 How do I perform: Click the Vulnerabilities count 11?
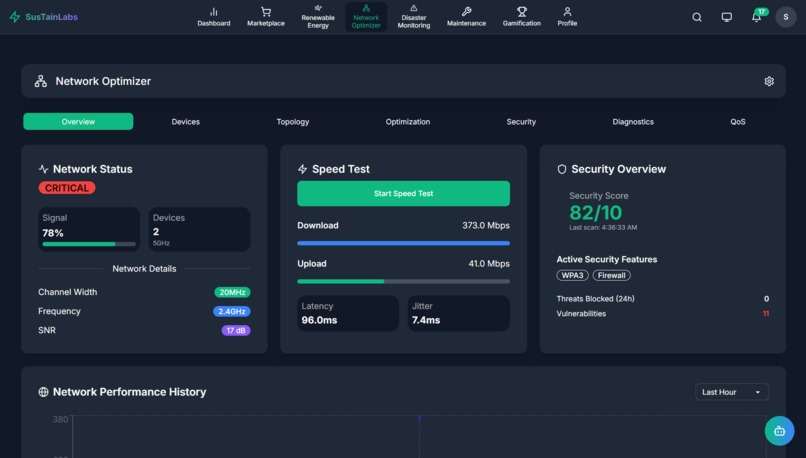(766, 314)
